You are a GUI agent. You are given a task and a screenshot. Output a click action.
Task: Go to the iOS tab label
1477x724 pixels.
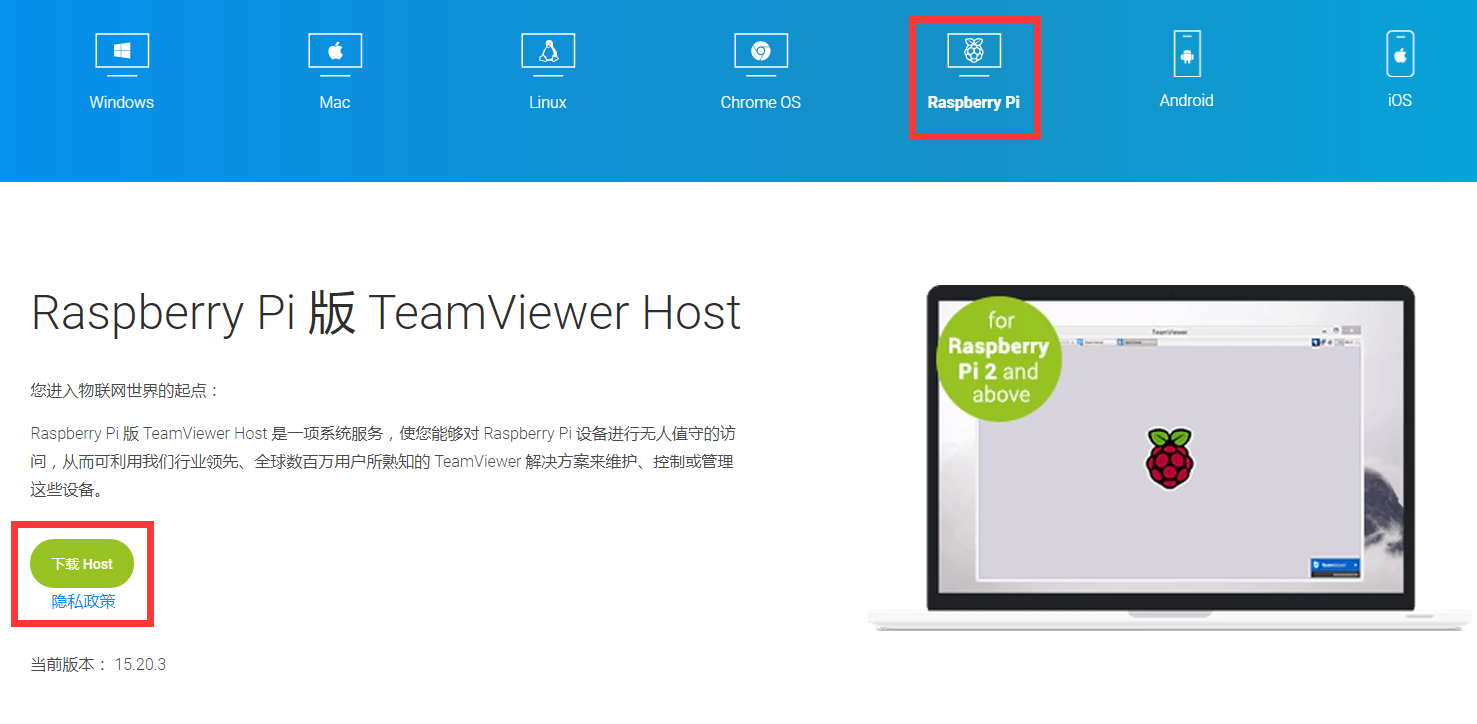click(1400, 100)
